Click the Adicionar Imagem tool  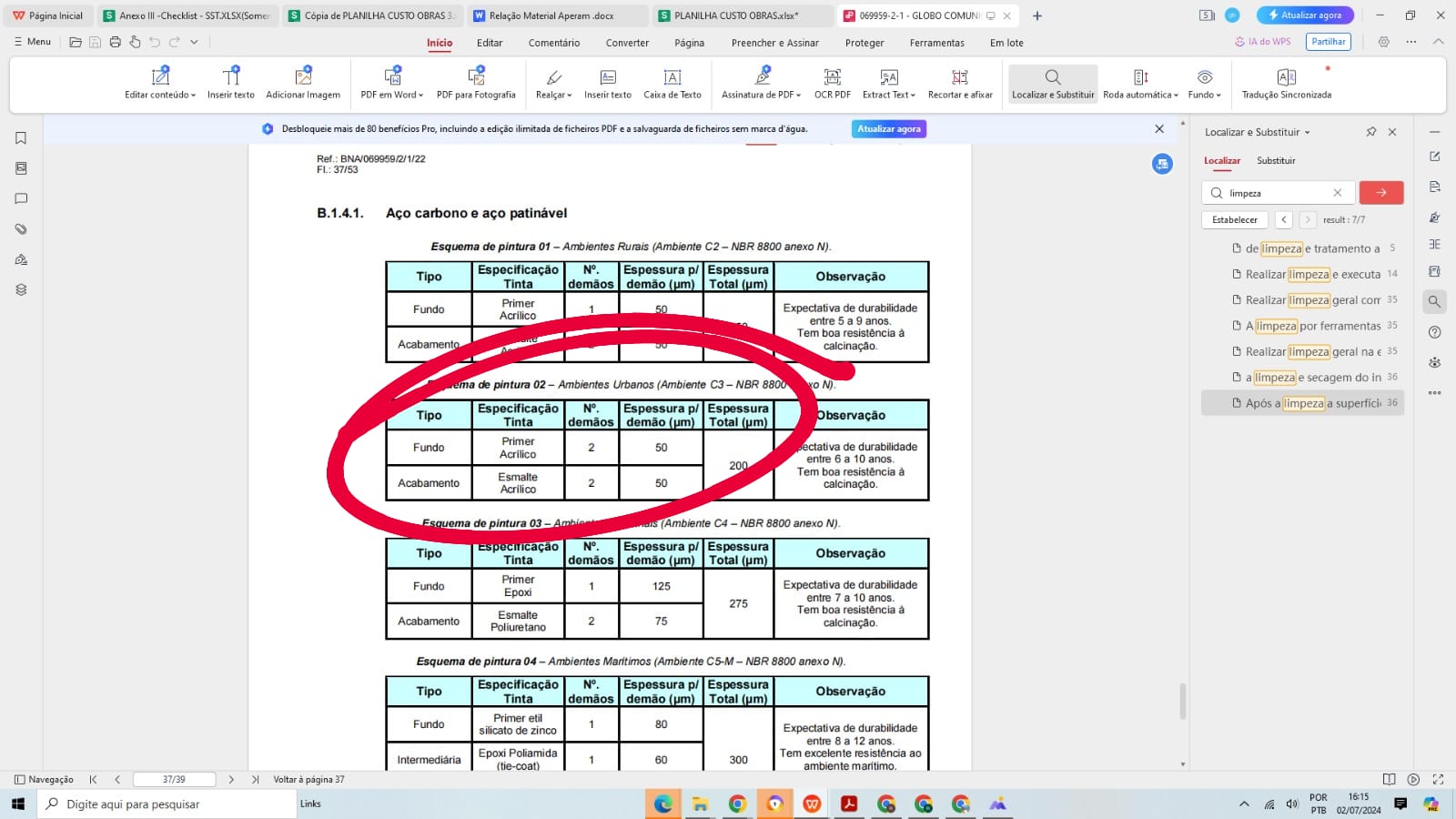(x=303, y=83)
